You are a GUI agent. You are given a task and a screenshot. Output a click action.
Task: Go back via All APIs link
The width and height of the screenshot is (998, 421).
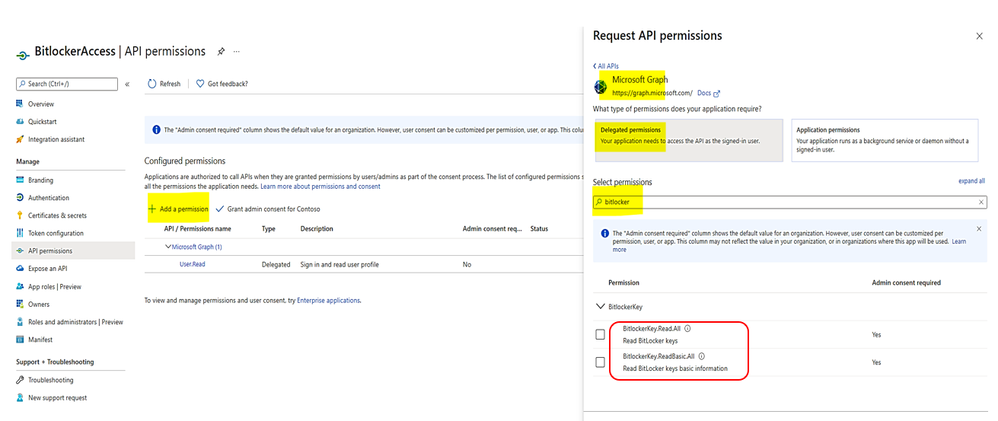pyautogui.click(x=606, y=66)
